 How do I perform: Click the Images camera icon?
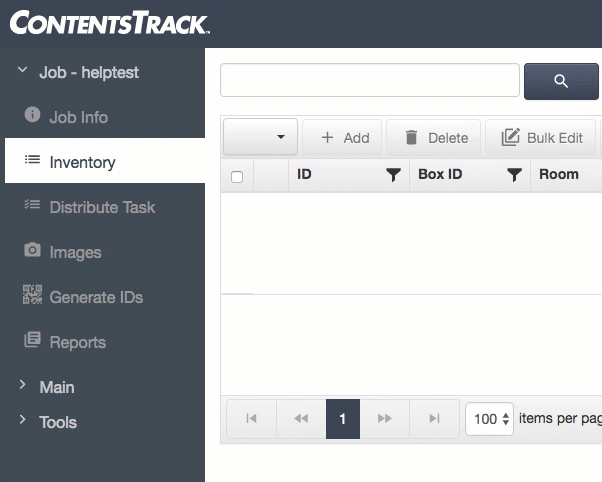click(x=32, y=250)
